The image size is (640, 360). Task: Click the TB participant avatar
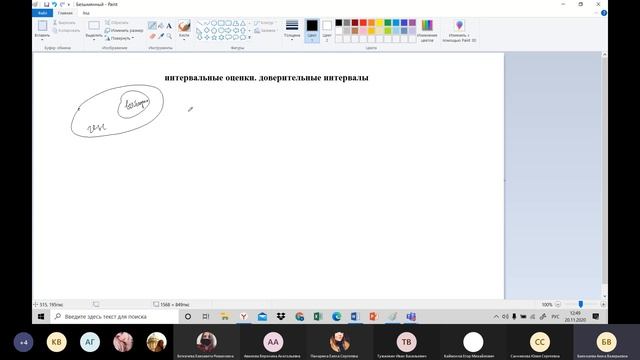[x=407, y=342]
